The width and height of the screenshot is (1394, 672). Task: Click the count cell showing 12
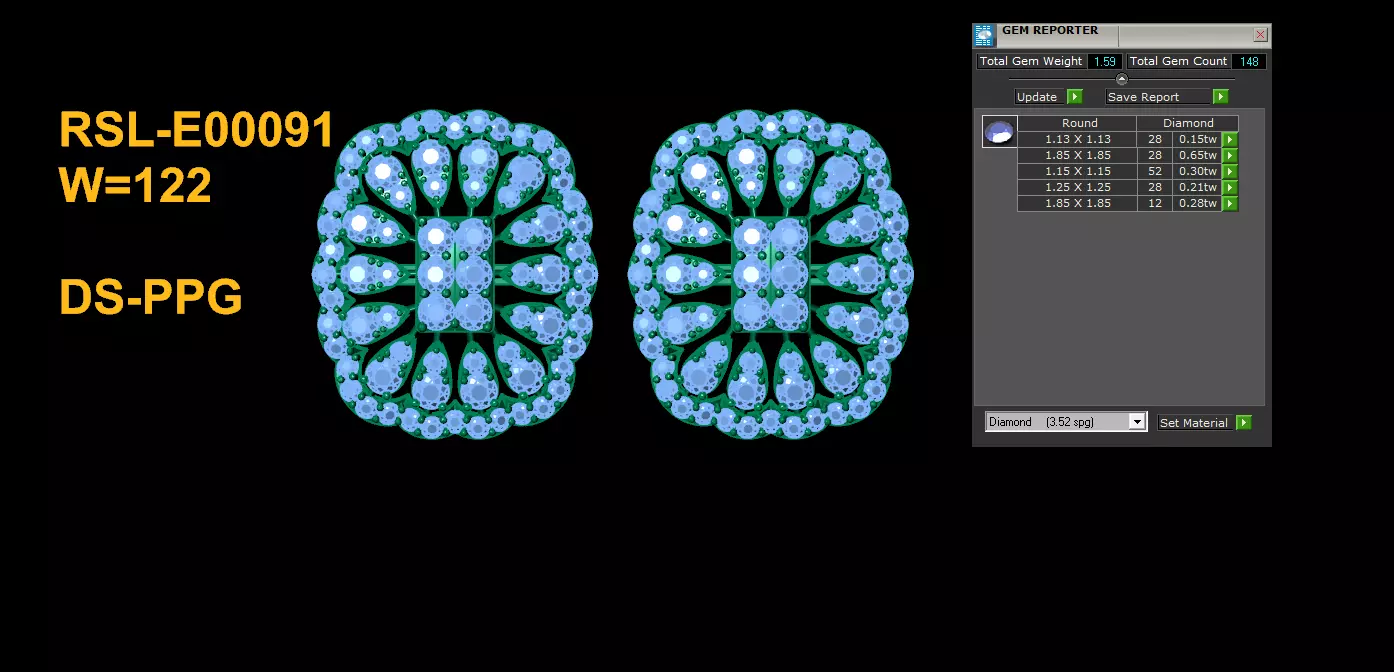pyautogui.click(x=1155, y=204)
